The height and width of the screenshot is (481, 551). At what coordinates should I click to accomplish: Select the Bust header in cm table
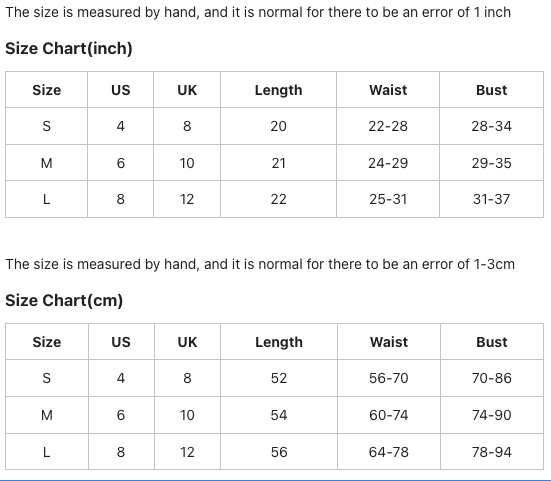pos(492,342)
